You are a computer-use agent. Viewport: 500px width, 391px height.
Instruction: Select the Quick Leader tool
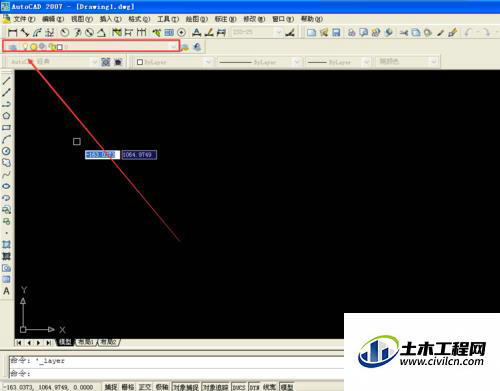click(x=156, y=33)
